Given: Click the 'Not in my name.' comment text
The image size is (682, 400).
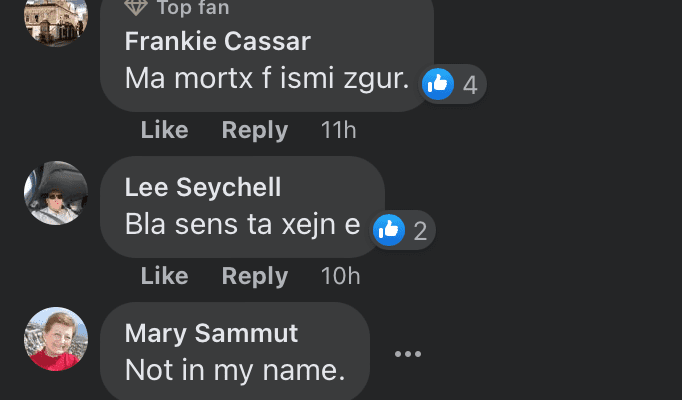Looking at the screenshot, I should (x=234, y=369).
